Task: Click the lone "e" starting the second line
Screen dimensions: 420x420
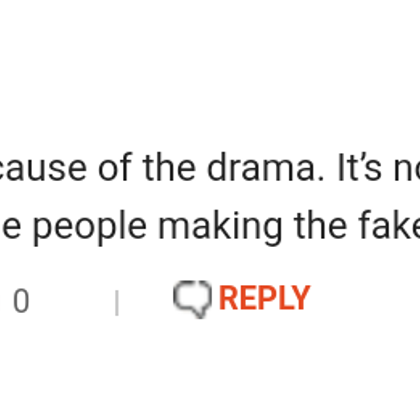Action: 12,228
